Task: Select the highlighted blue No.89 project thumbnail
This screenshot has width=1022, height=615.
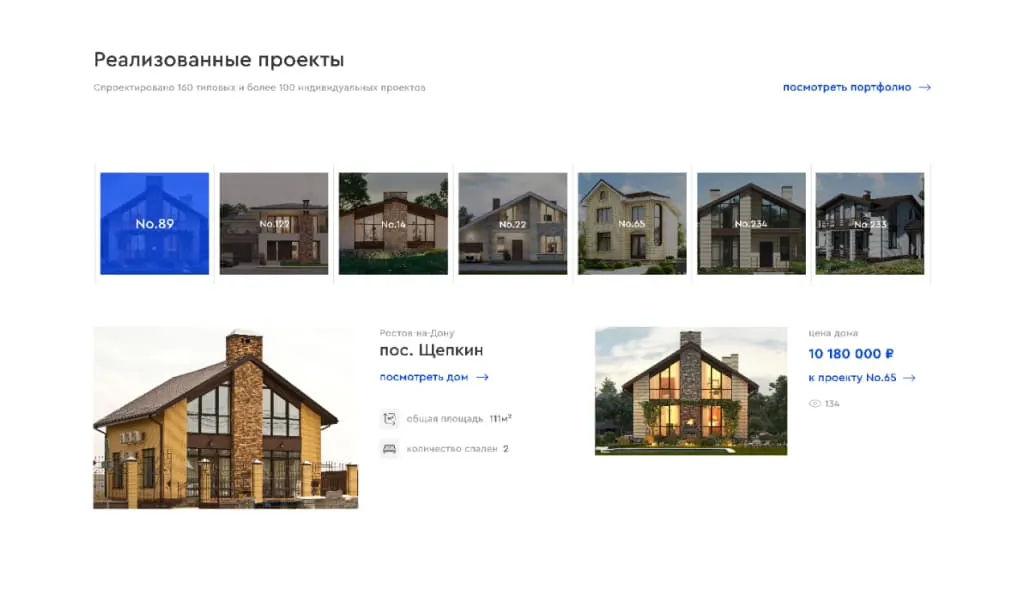Action: [x=155, y=224]
